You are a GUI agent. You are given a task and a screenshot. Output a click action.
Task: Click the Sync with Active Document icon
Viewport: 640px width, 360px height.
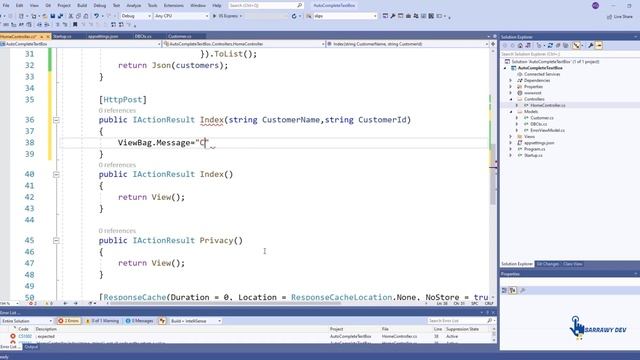[550, 46]
